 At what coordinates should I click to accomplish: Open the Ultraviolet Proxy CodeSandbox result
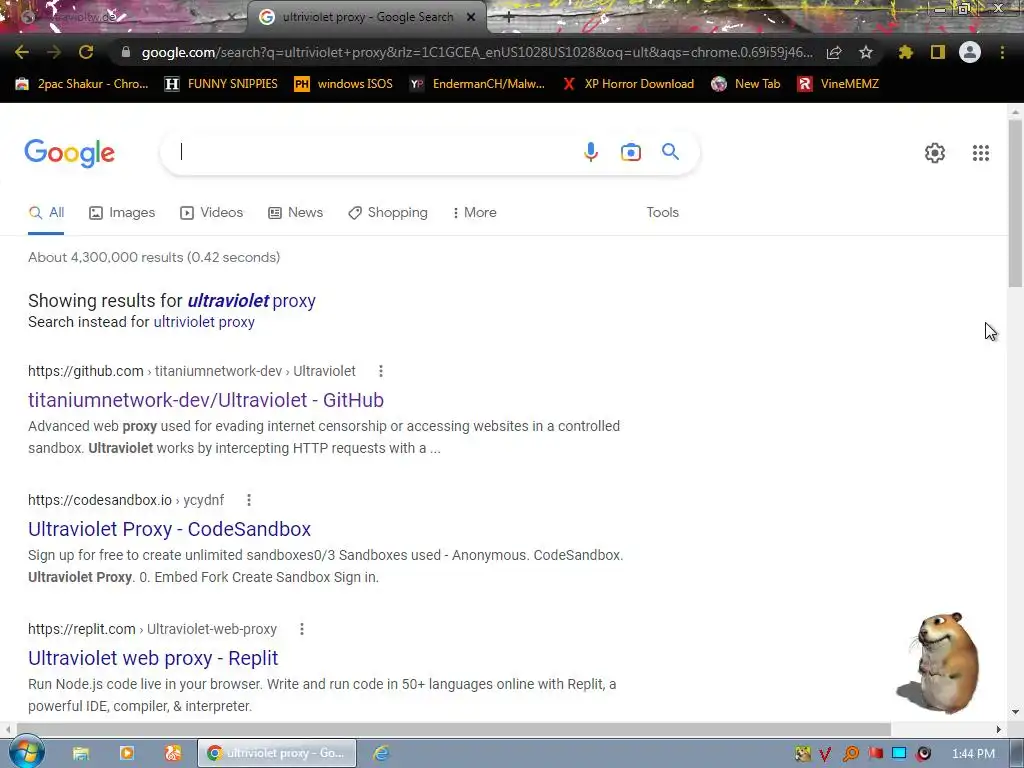click(169, 529)
